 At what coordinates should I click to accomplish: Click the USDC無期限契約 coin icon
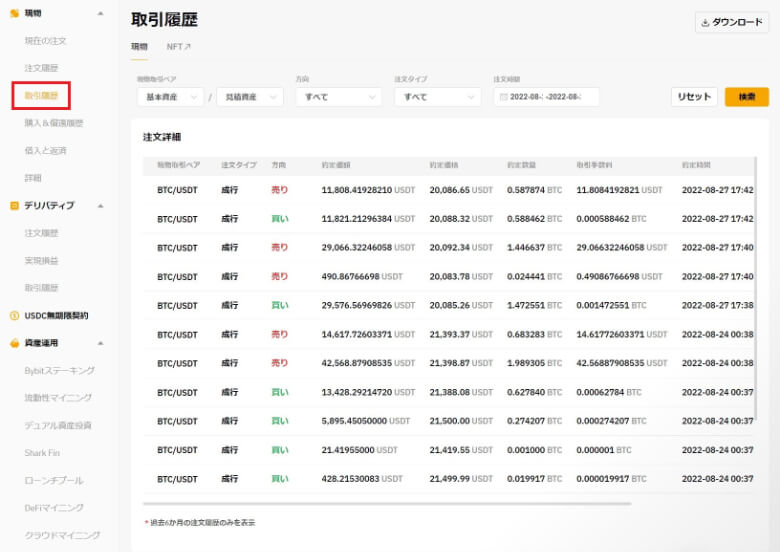pos(14,315)
